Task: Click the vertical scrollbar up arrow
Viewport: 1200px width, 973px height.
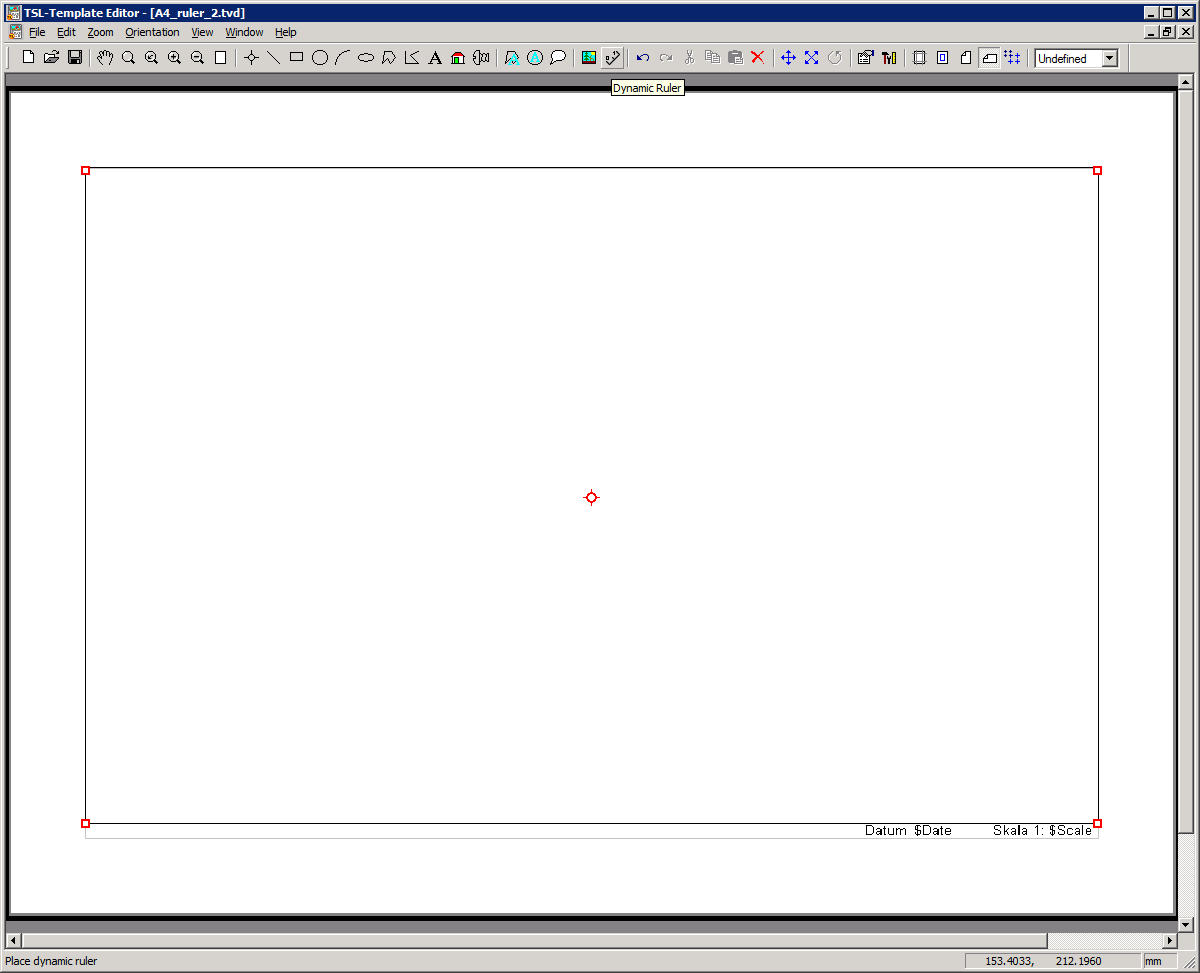Action: pyautogui.click(x=1186, y=82)
